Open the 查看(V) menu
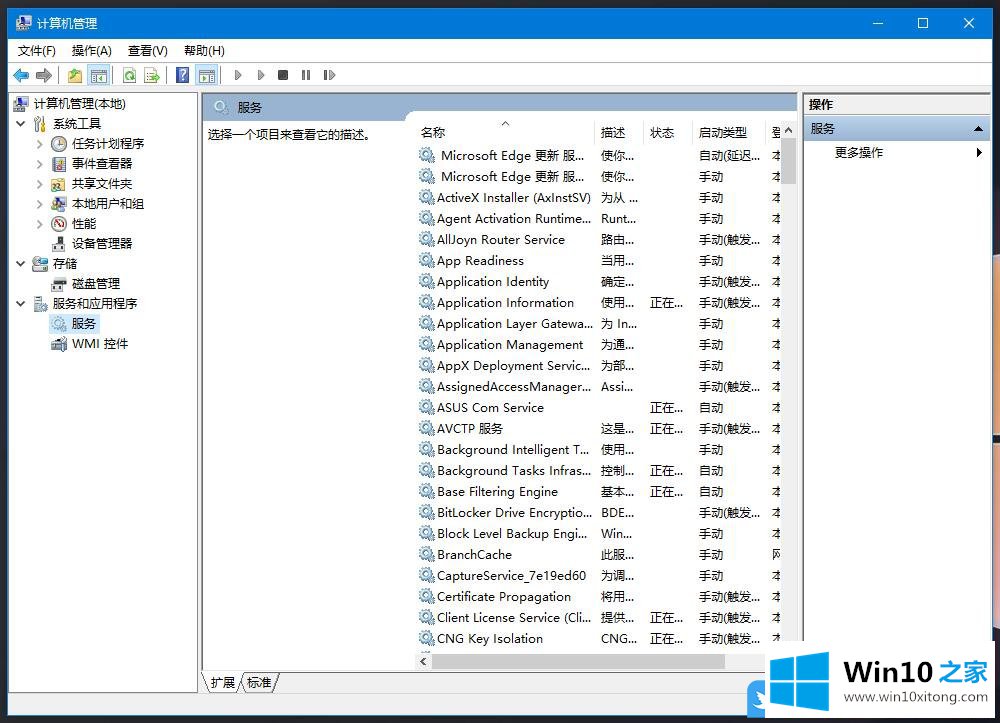The width and height of the screenshot is (1000, 723). click(x=148, y=50)
